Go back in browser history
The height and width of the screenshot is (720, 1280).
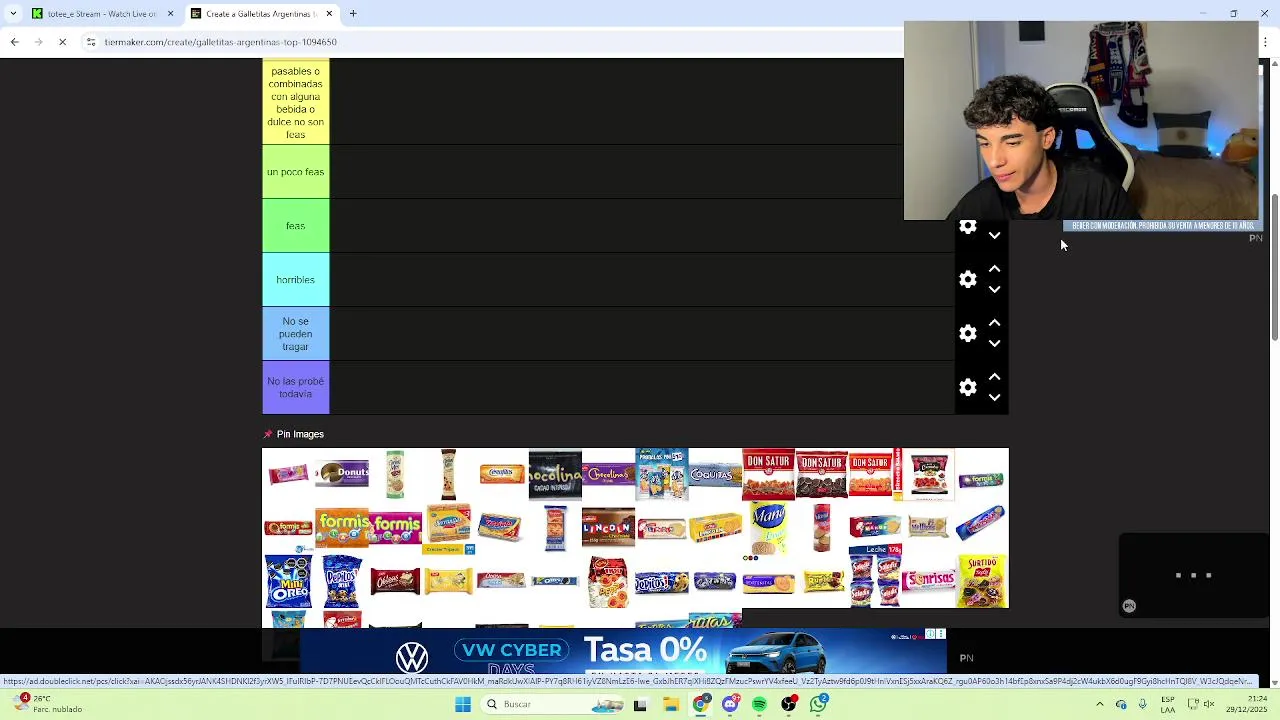[14, 42]
